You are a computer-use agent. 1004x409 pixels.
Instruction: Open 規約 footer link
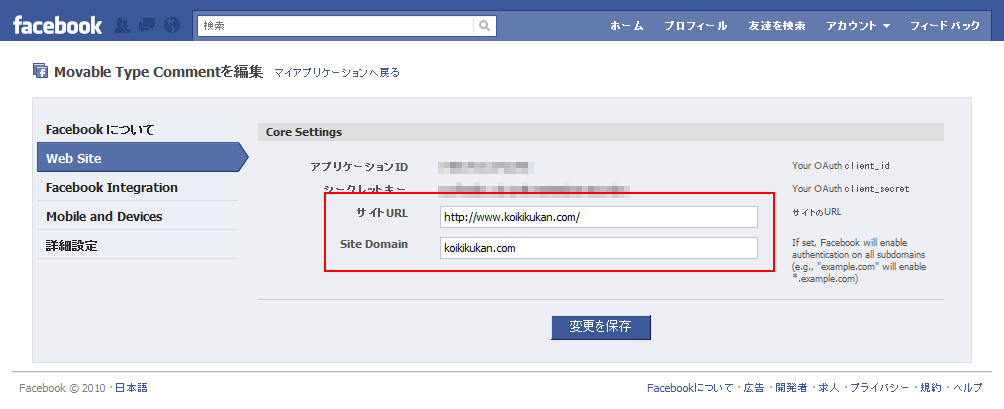tap(931, 388)
